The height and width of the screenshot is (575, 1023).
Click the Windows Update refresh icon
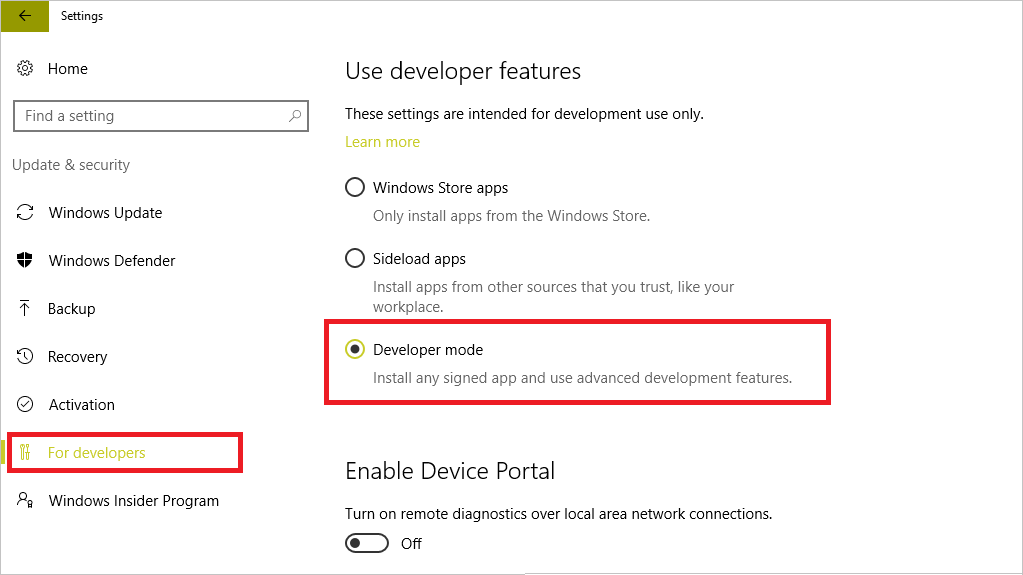coord(26,213)
